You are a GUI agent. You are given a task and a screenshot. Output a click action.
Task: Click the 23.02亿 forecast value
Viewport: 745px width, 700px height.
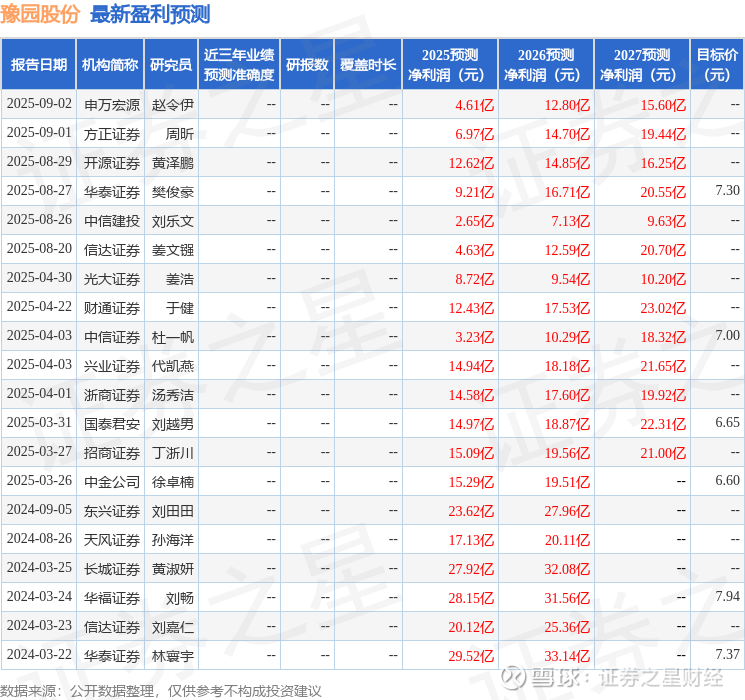click(663, 308)
